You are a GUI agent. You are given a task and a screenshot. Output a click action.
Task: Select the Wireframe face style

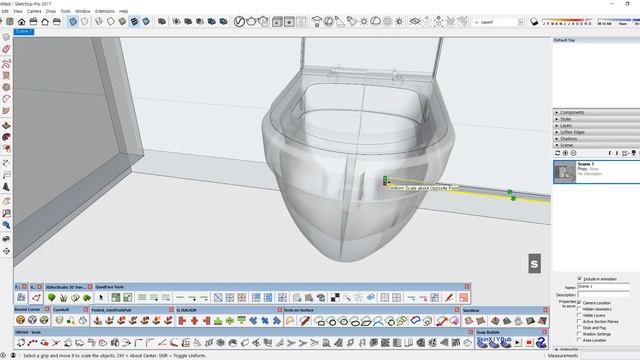[99, 22]
